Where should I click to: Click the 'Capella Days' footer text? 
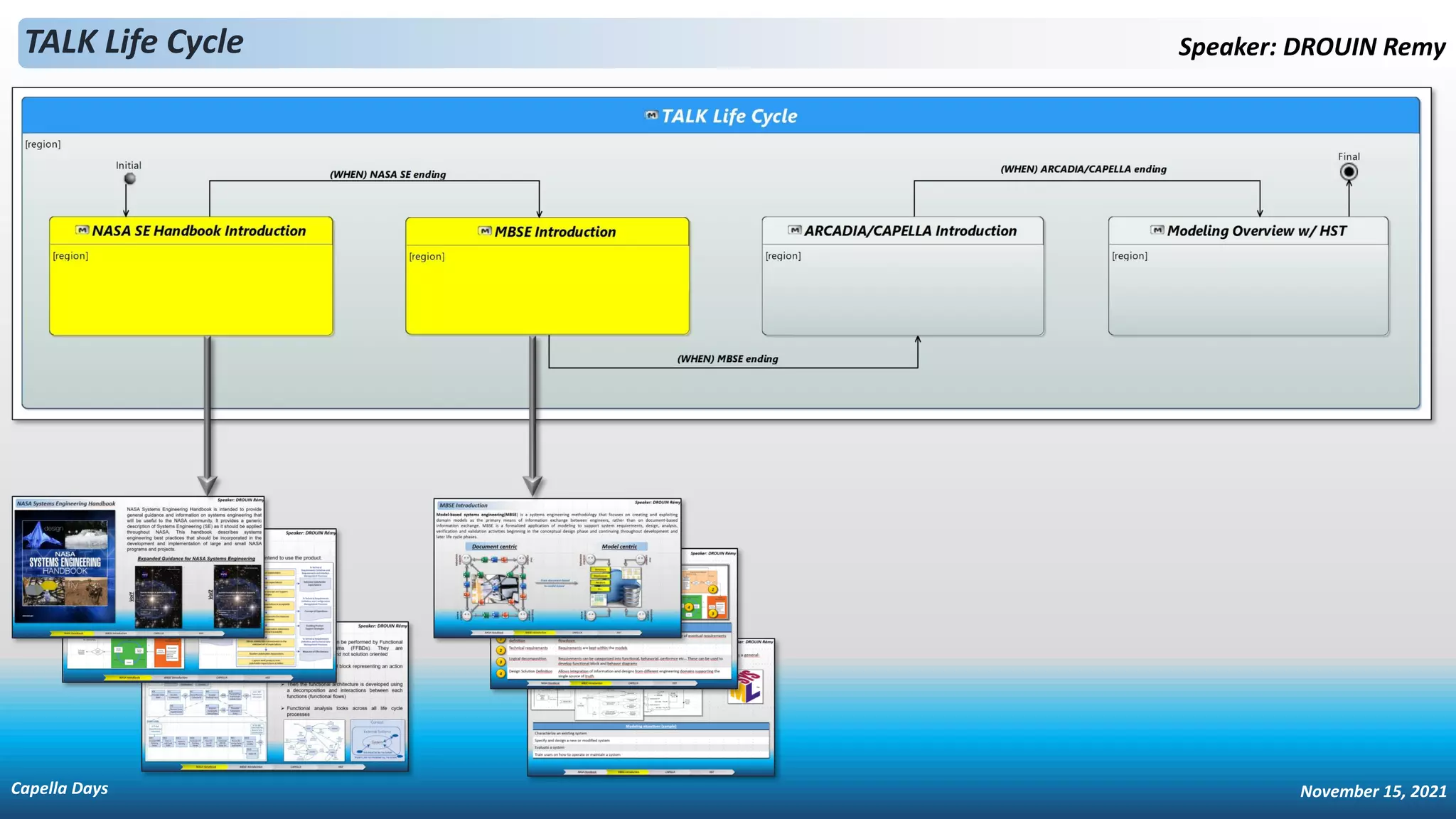point(60,788)
